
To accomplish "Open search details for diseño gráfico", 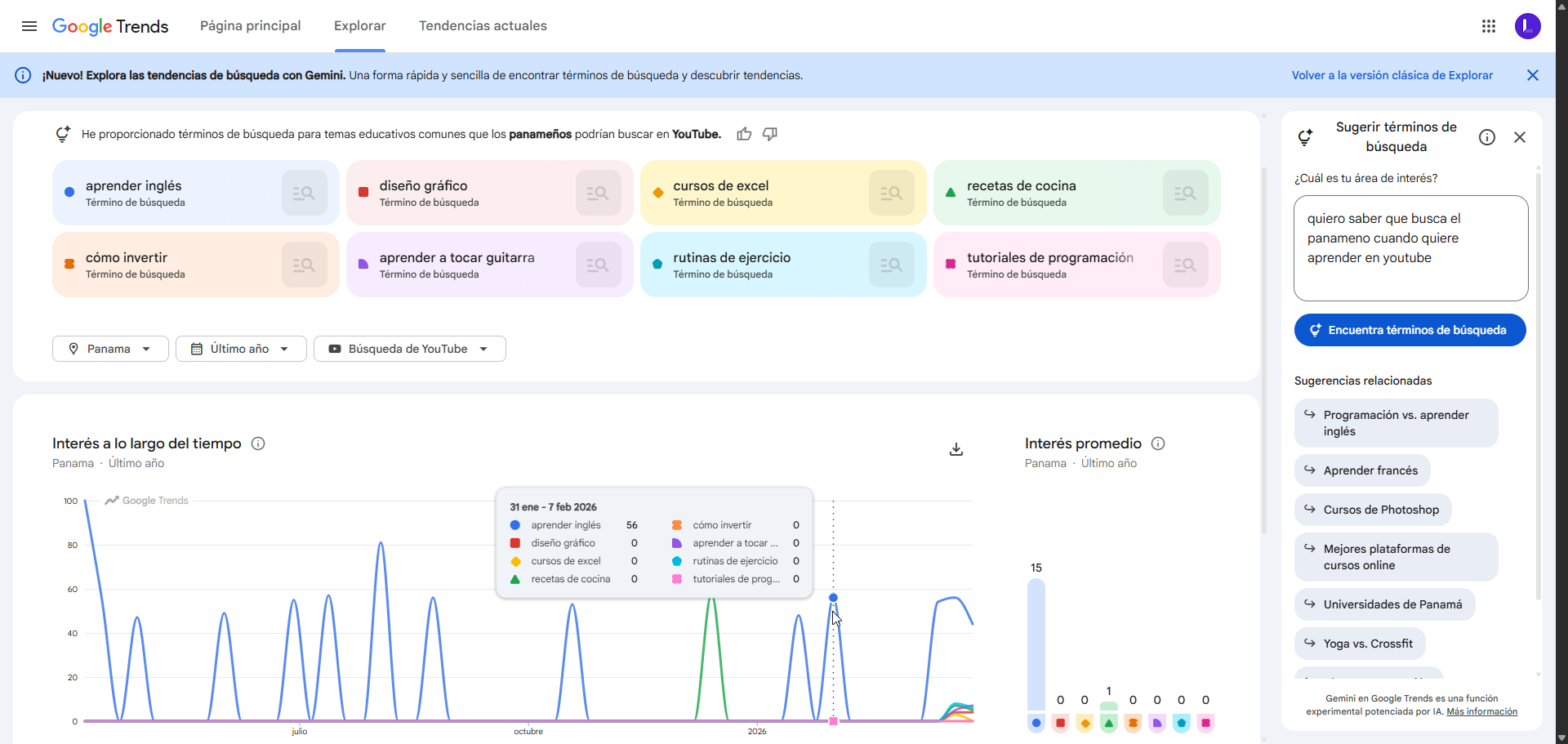I will [x=599, y=193].
